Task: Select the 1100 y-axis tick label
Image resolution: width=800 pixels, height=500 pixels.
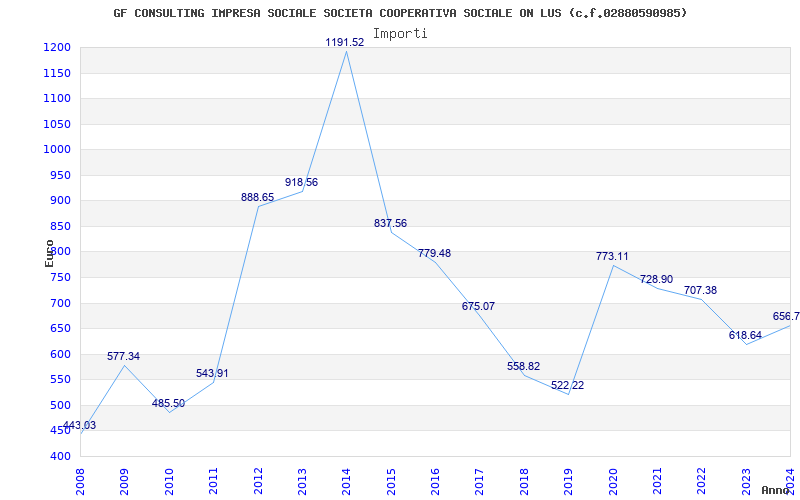Action: tap(57, 98)
